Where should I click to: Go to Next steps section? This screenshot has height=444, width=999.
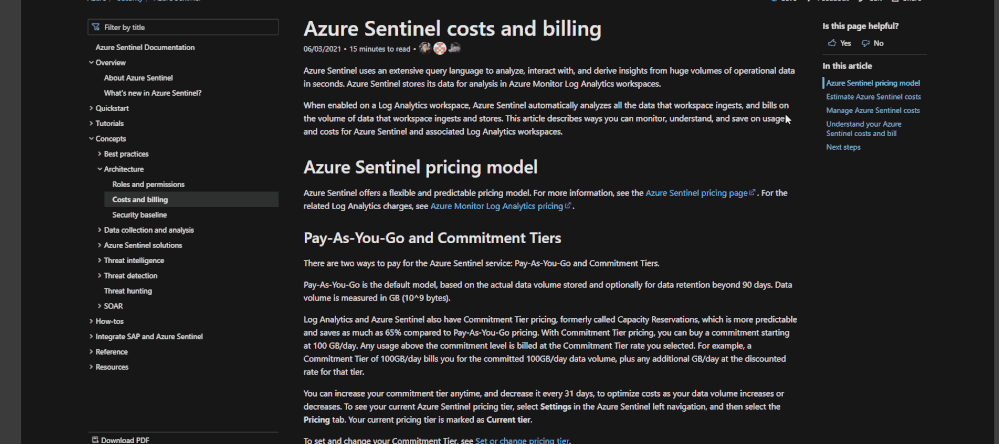(843, 147)
